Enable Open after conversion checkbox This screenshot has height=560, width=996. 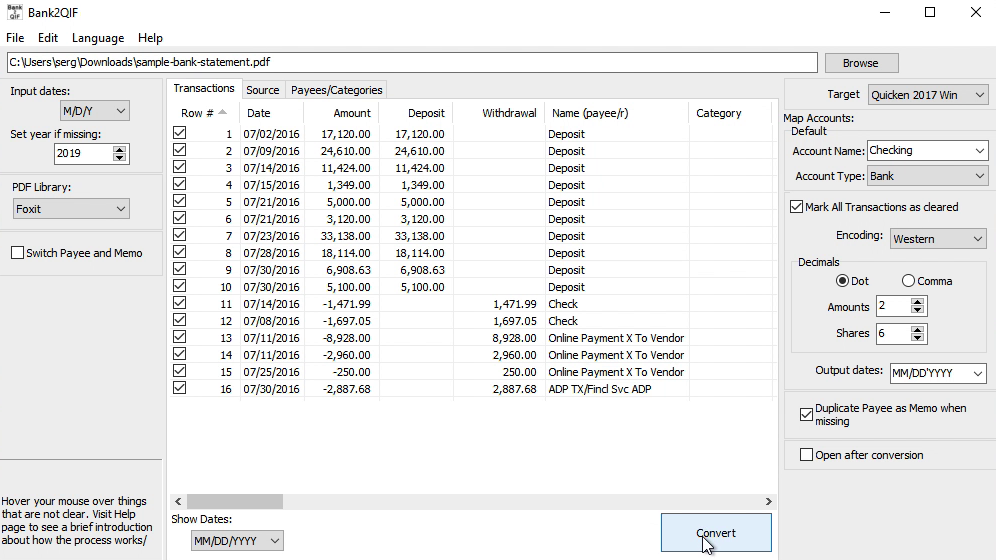point(806,455)
